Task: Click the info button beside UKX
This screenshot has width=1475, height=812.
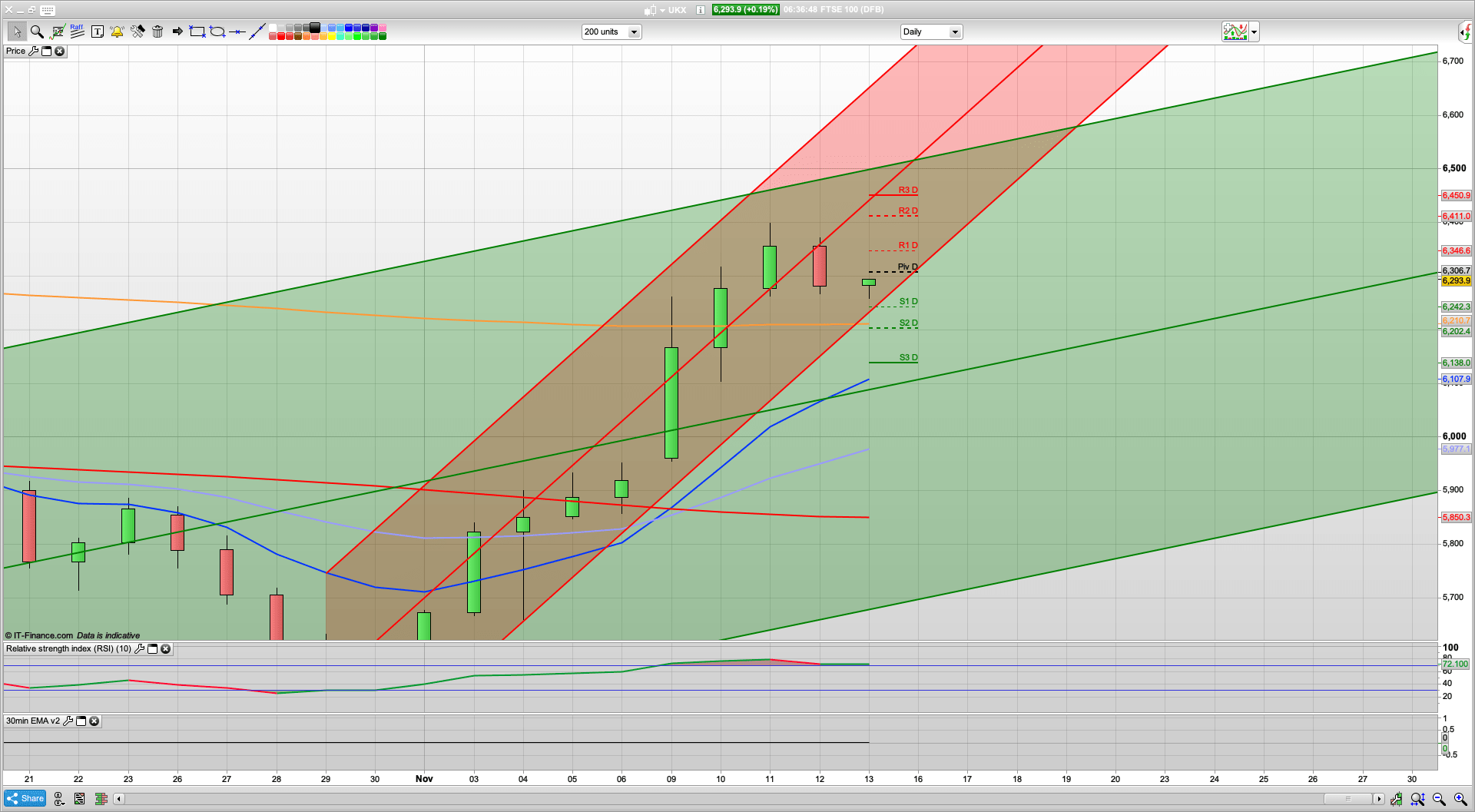Action: [x=700, y=10]
